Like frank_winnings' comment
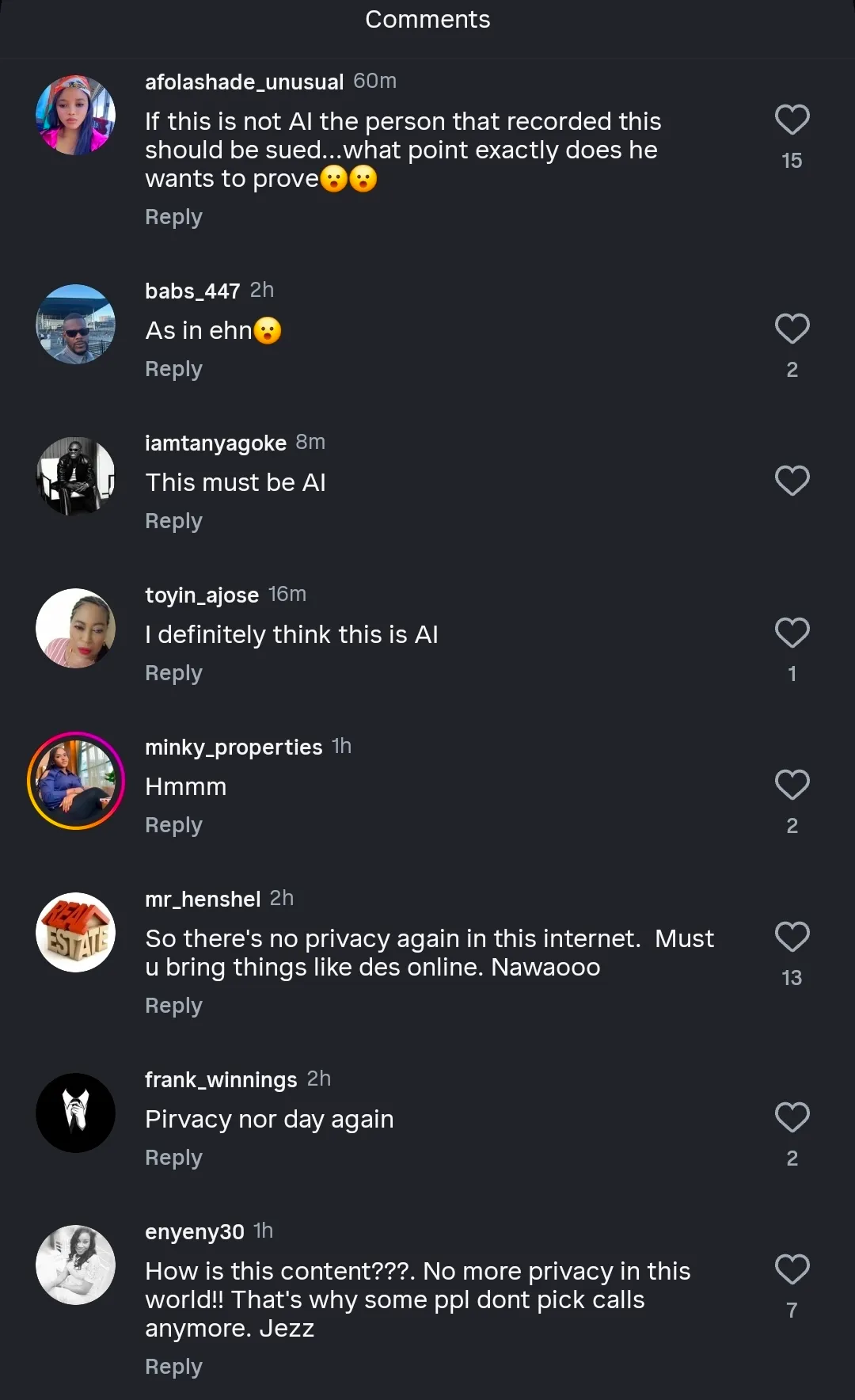This screenshot has height=1400, width=855. 792,1117
